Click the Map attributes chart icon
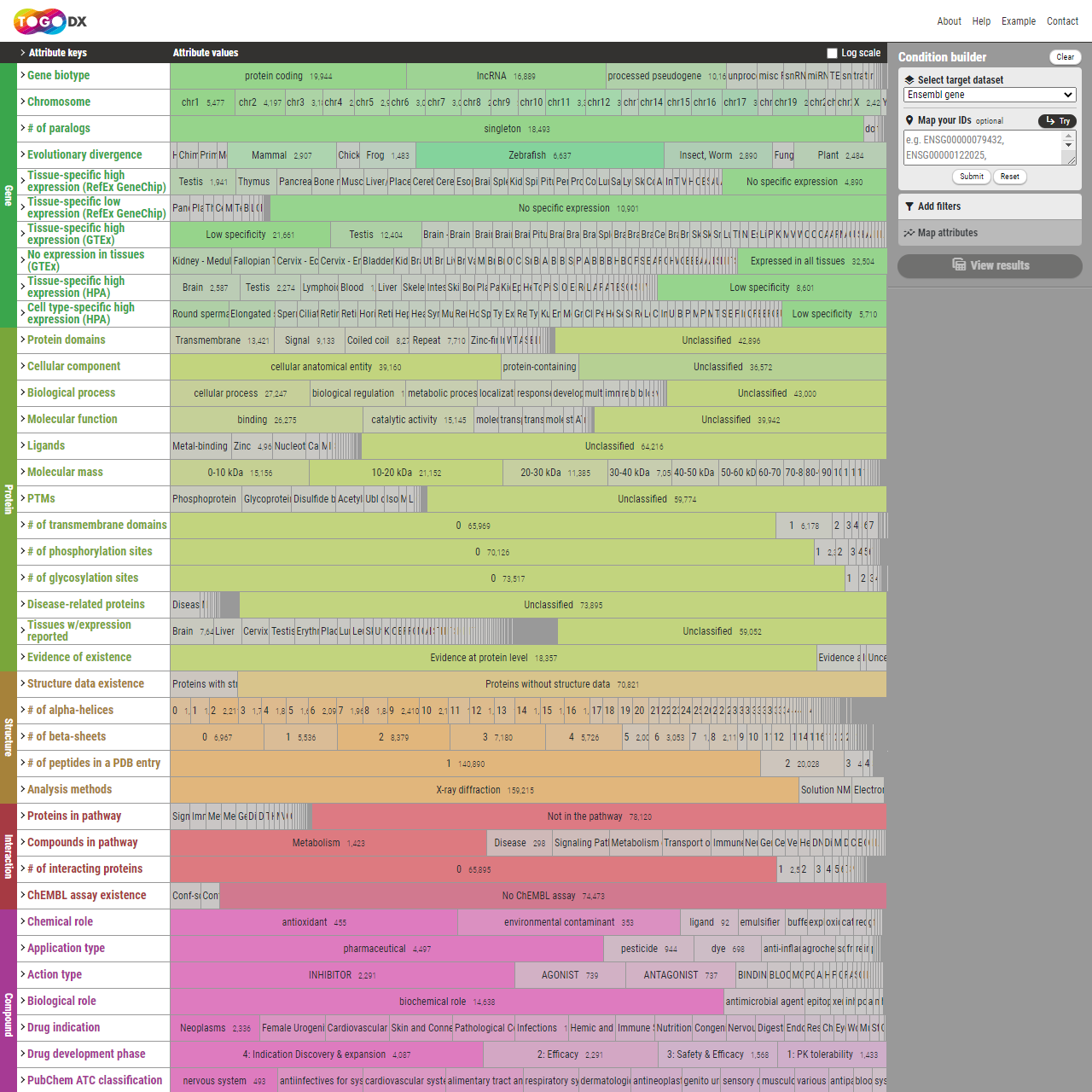 click(x=909, y=233)
